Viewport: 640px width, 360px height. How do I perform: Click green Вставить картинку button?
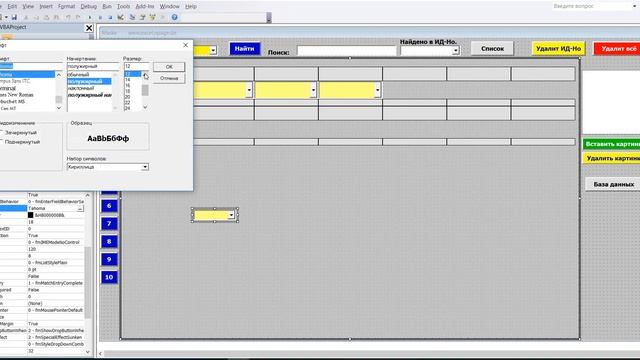(611, 144)
